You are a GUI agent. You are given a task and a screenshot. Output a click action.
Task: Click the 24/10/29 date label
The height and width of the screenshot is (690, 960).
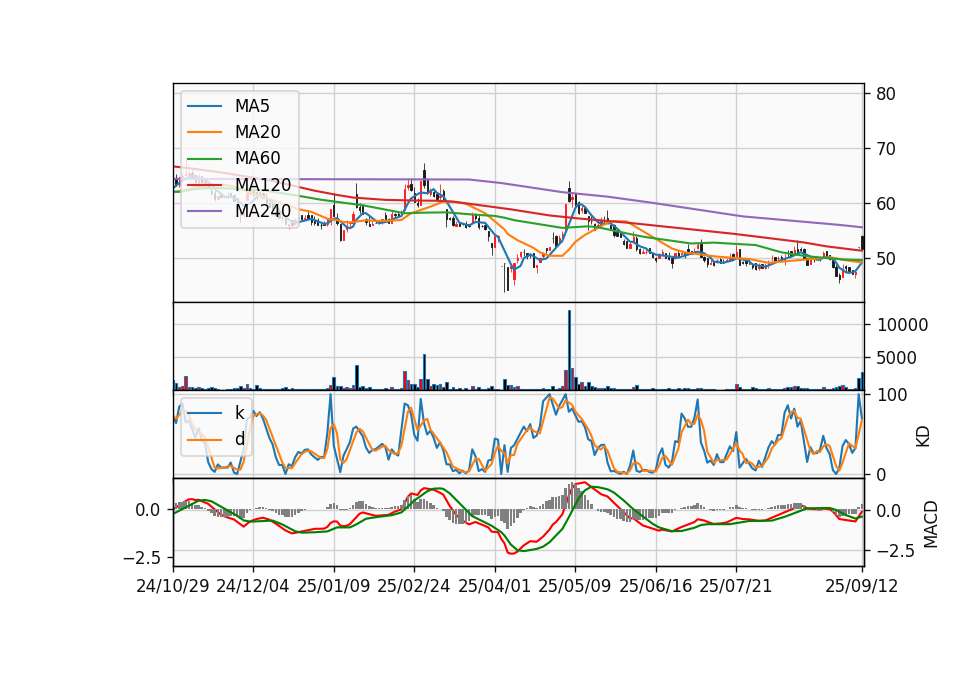173,586
